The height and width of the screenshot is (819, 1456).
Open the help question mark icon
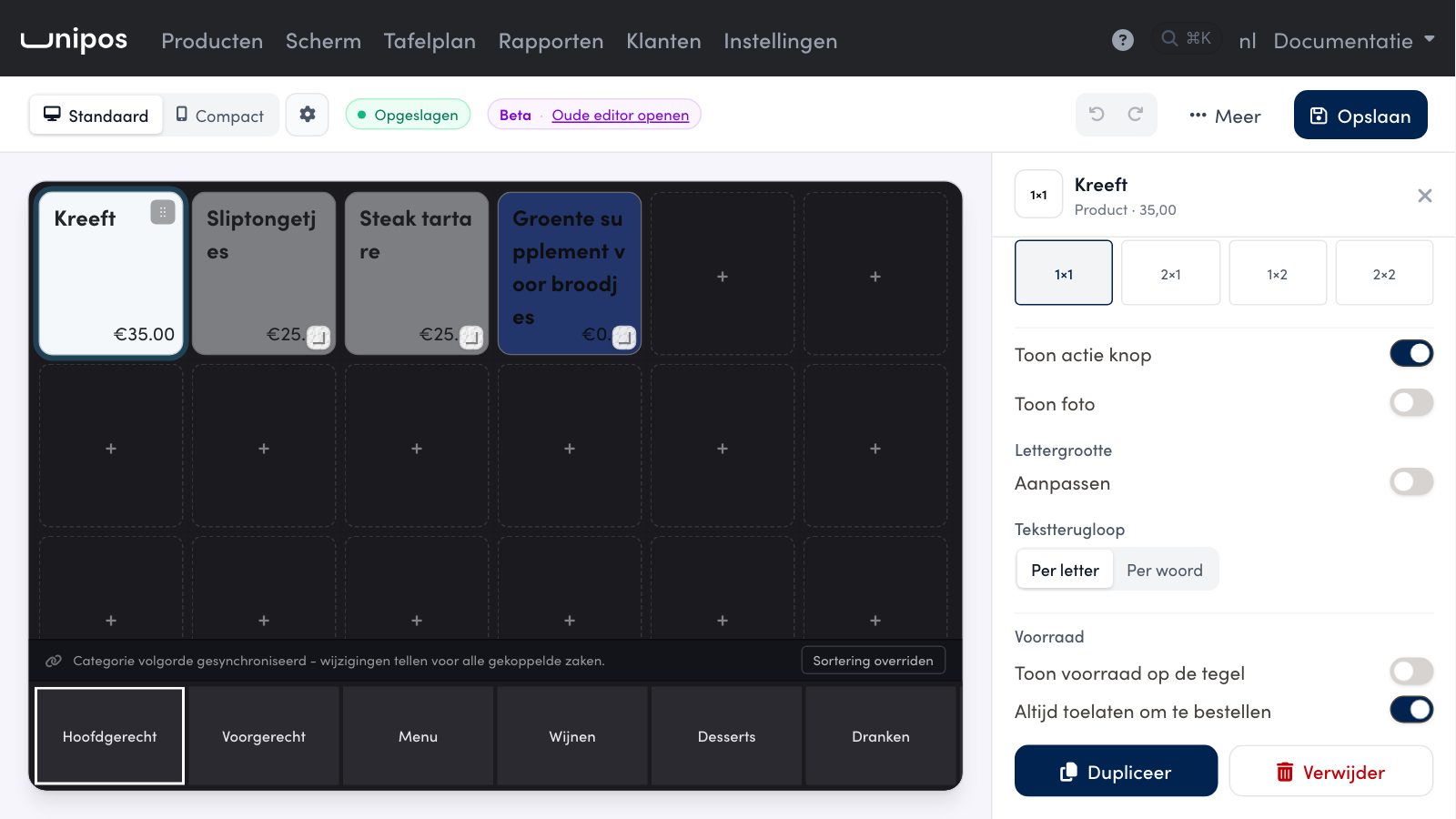click(x=1123, y=40)
